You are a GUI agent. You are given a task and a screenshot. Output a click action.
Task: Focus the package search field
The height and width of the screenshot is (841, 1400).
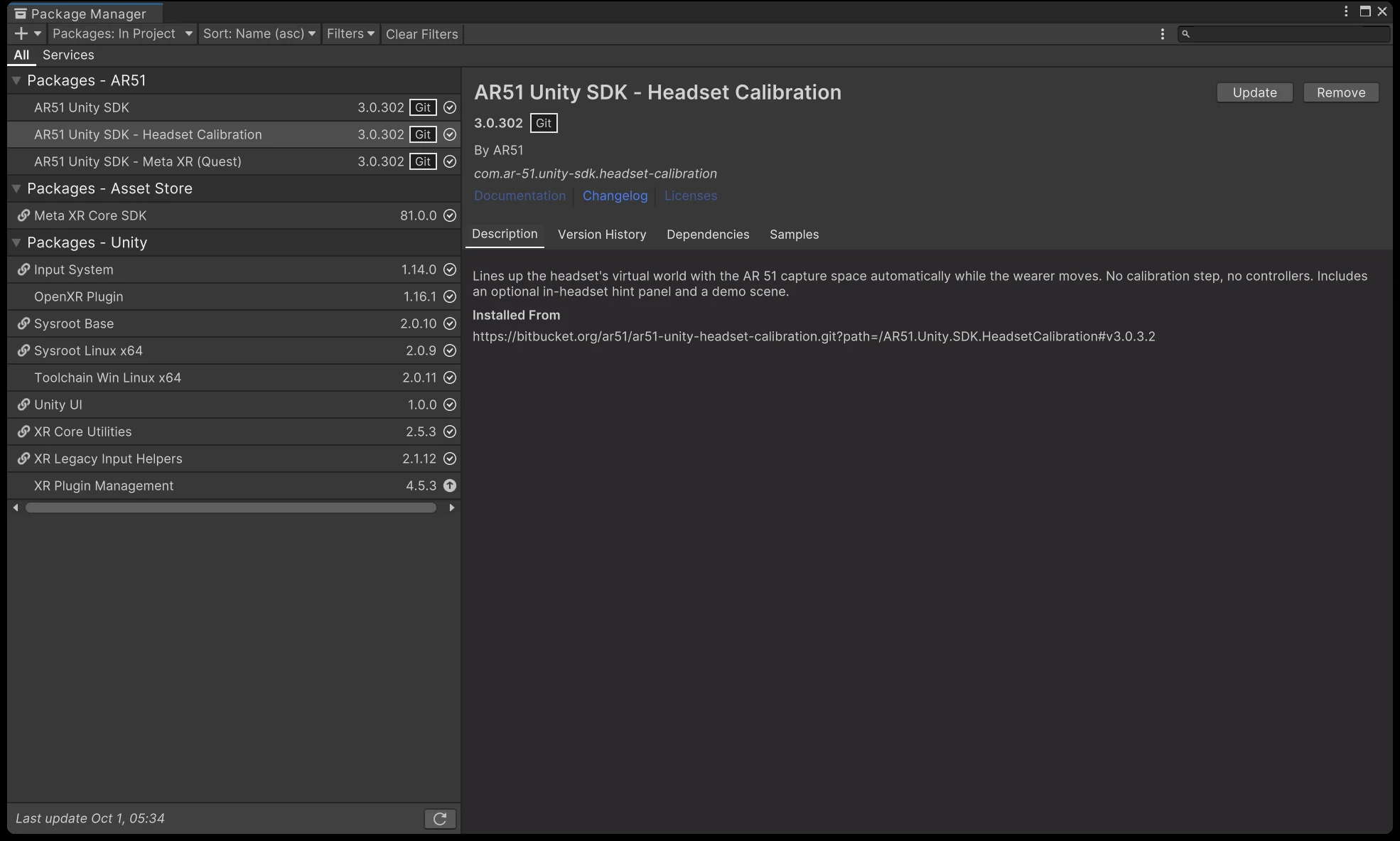click(1283, 33)
